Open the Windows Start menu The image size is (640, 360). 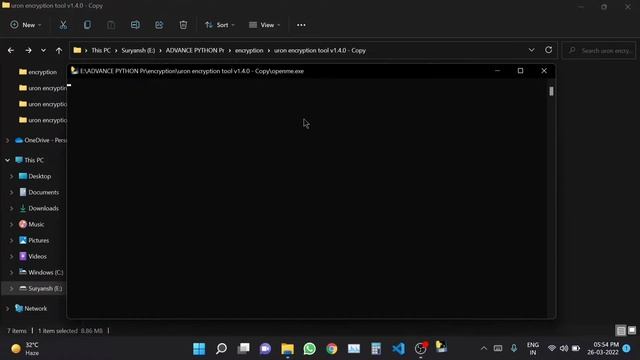point(199,349)
